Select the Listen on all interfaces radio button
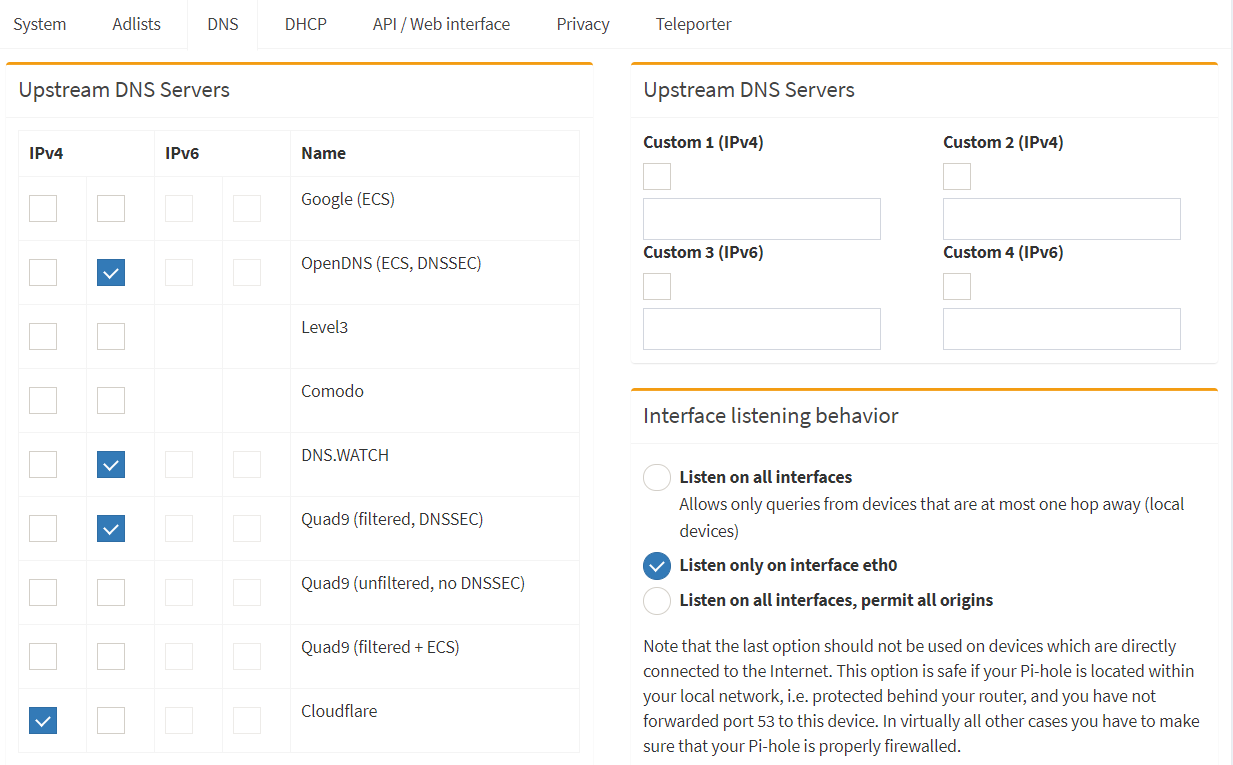 657,477
